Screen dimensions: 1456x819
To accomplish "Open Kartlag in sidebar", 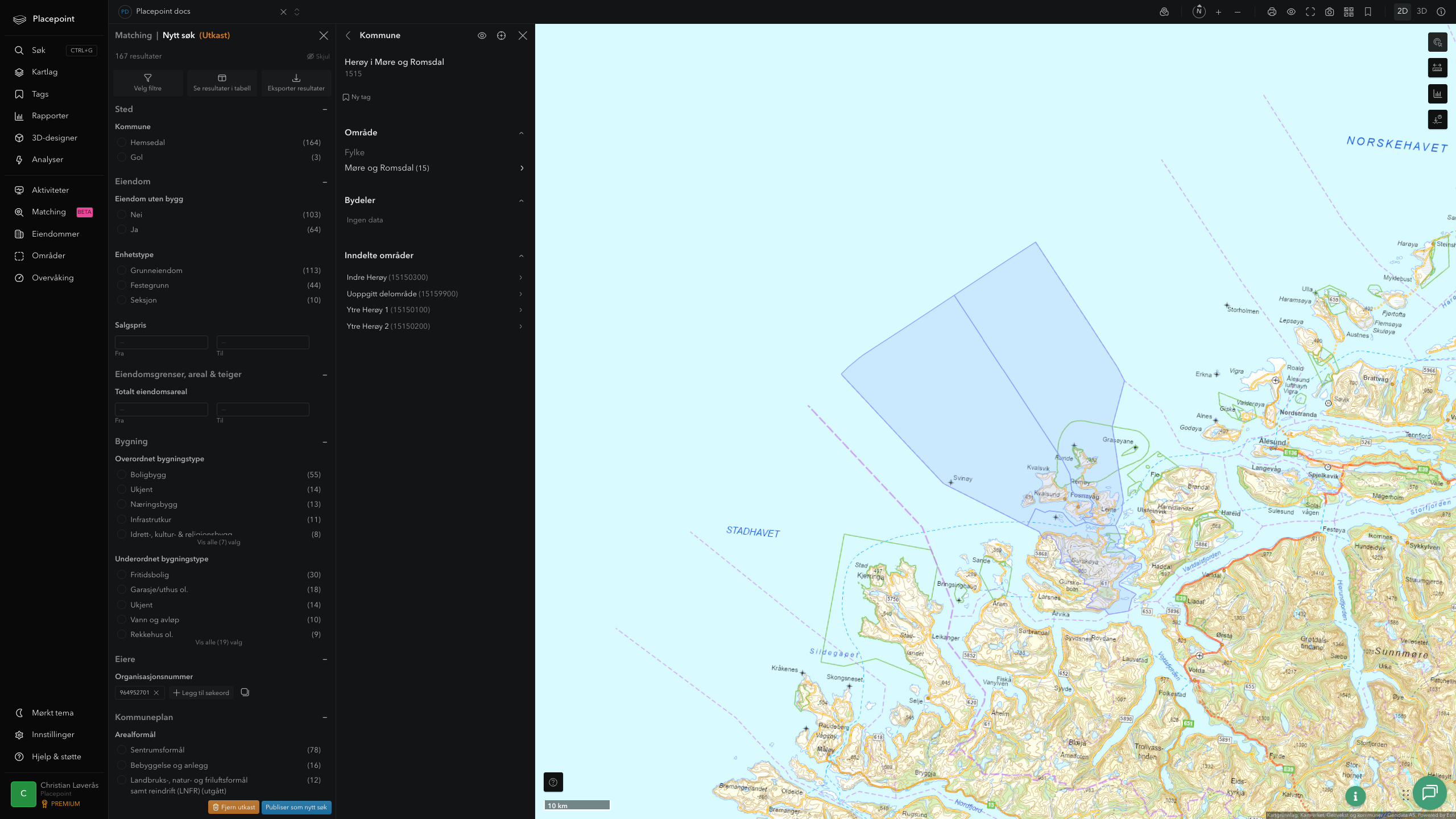I will [x=44, y=72].
